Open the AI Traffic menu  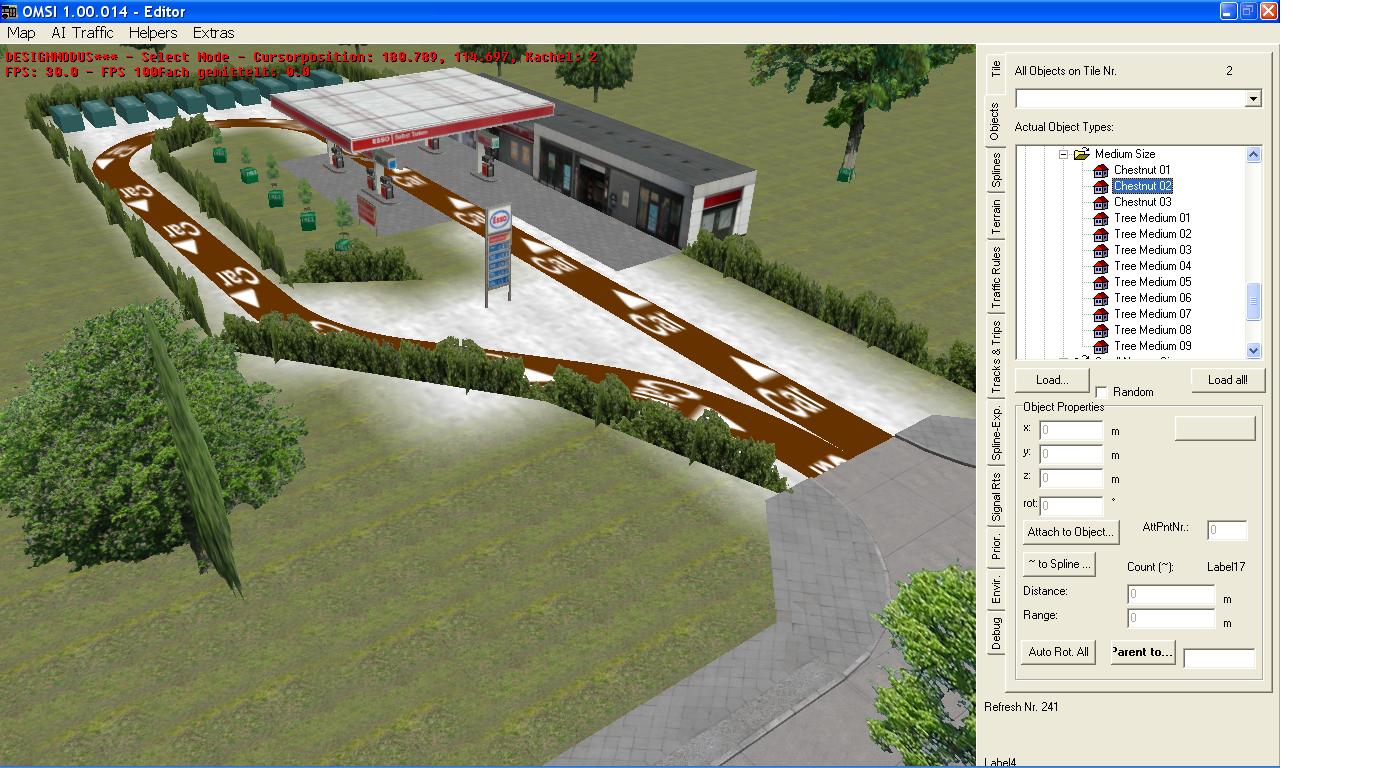click(x=82, y=33)
